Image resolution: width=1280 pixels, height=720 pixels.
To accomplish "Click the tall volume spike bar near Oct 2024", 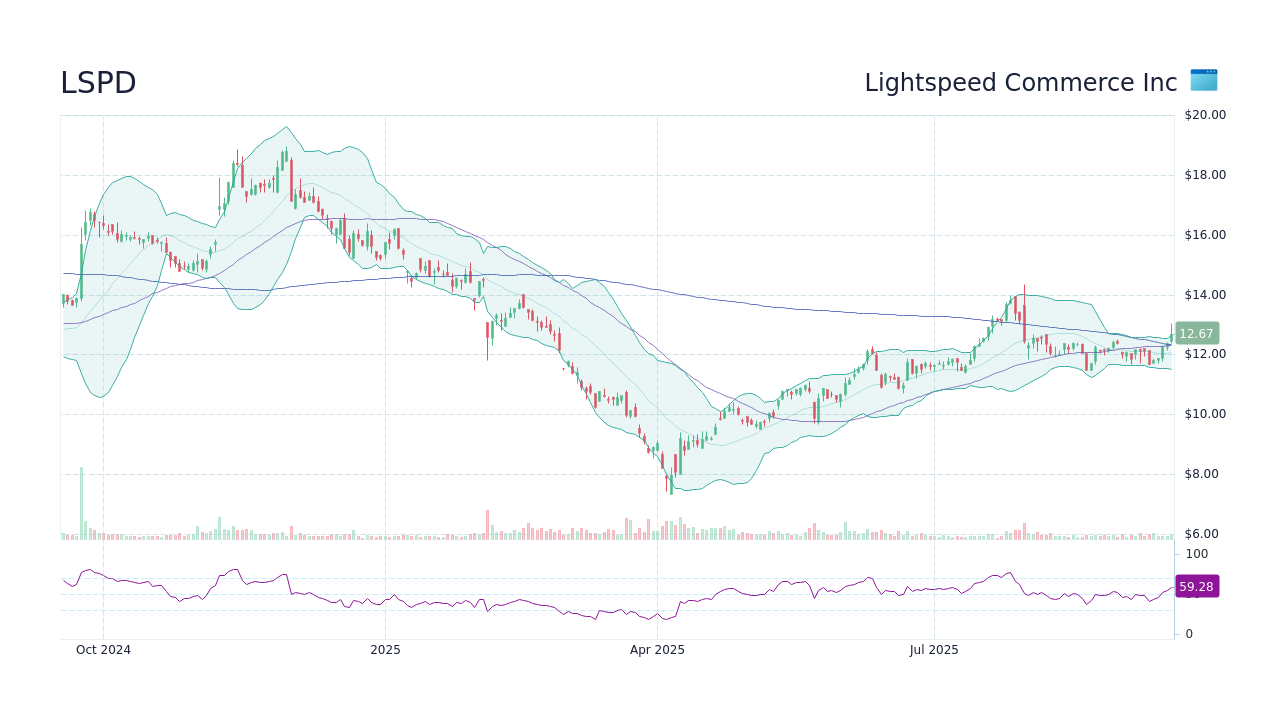I will pyautogui.click(x=82, y=503).
